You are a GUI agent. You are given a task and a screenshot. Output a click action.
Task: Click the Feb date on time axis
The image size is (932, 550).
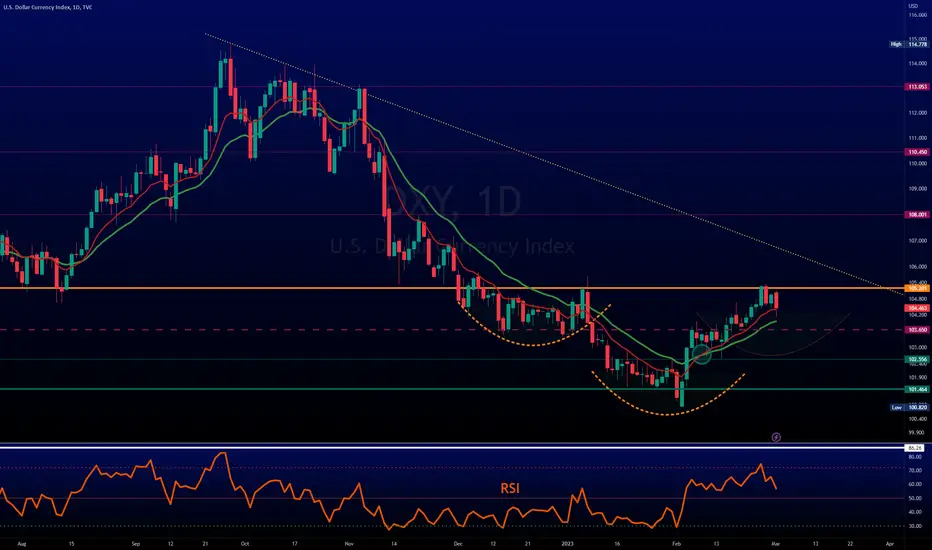(676, 543)
